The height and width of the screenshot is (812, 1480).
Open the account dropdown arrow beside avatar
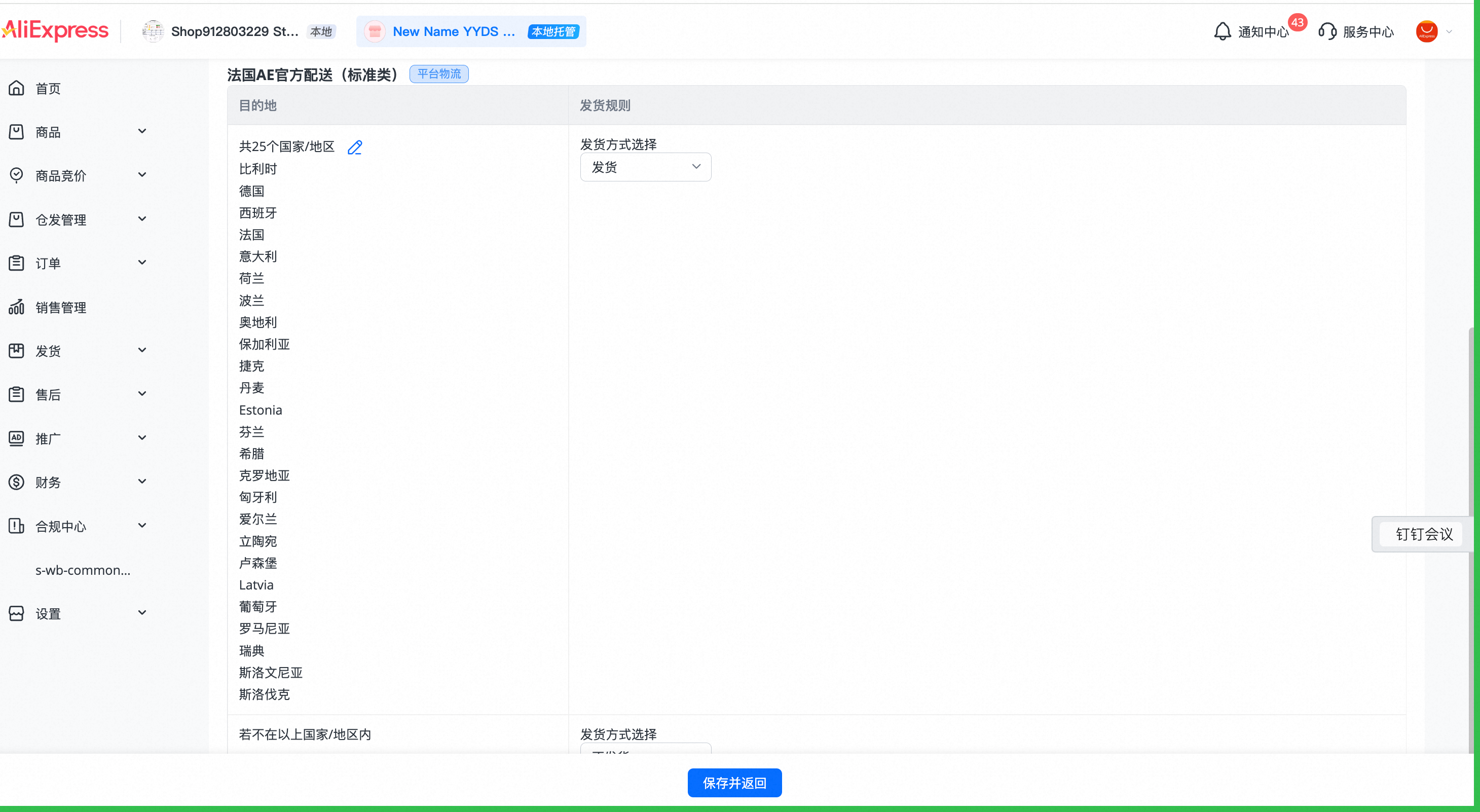[x=1450, y=31]
